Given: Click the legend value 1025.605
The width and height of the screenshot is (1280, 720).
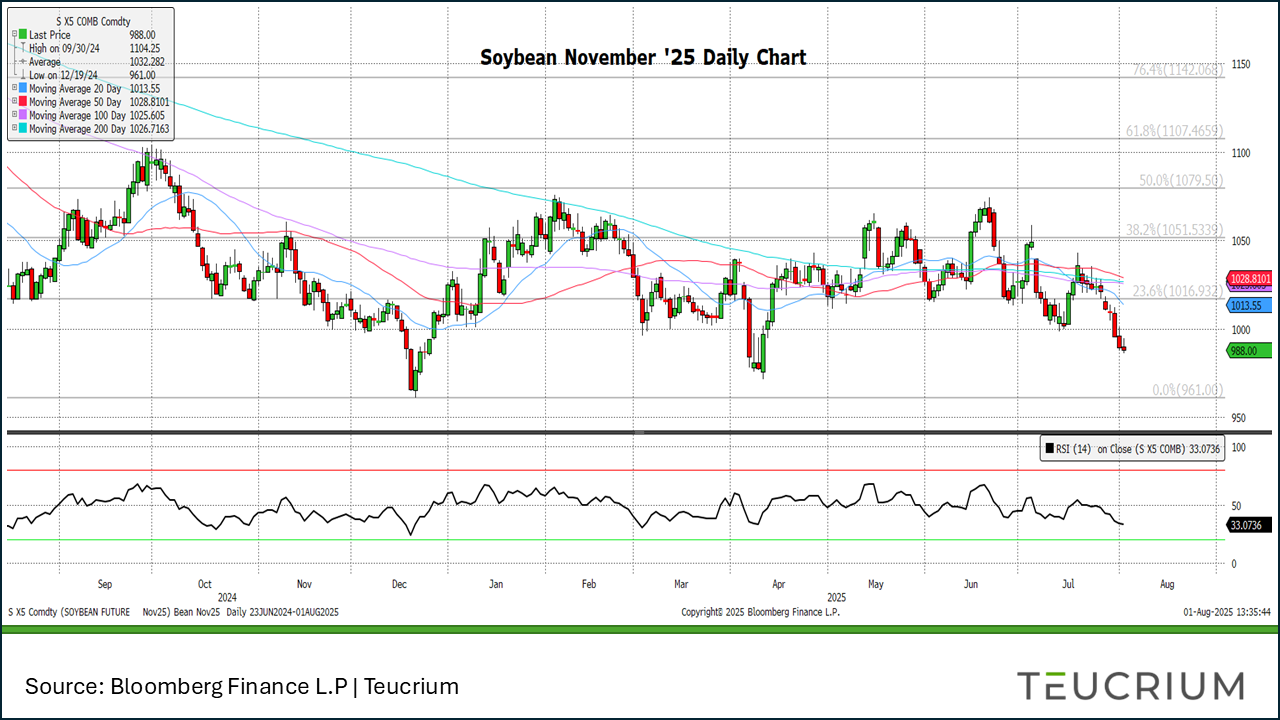Looking at the screenshot, I should coord(147,115).
